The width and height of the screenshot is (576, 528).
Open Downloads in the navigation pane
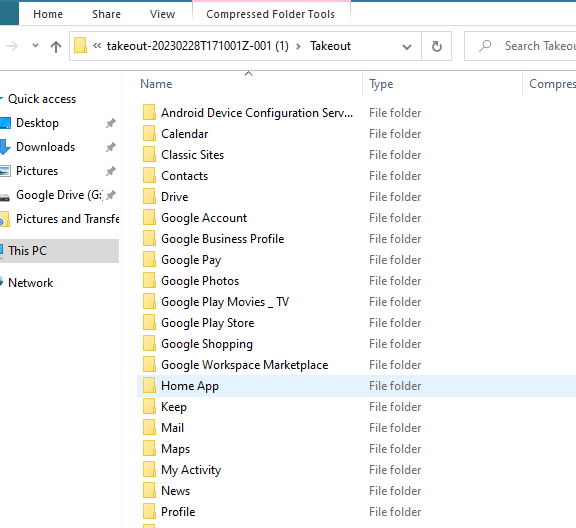tap(45, 147)
